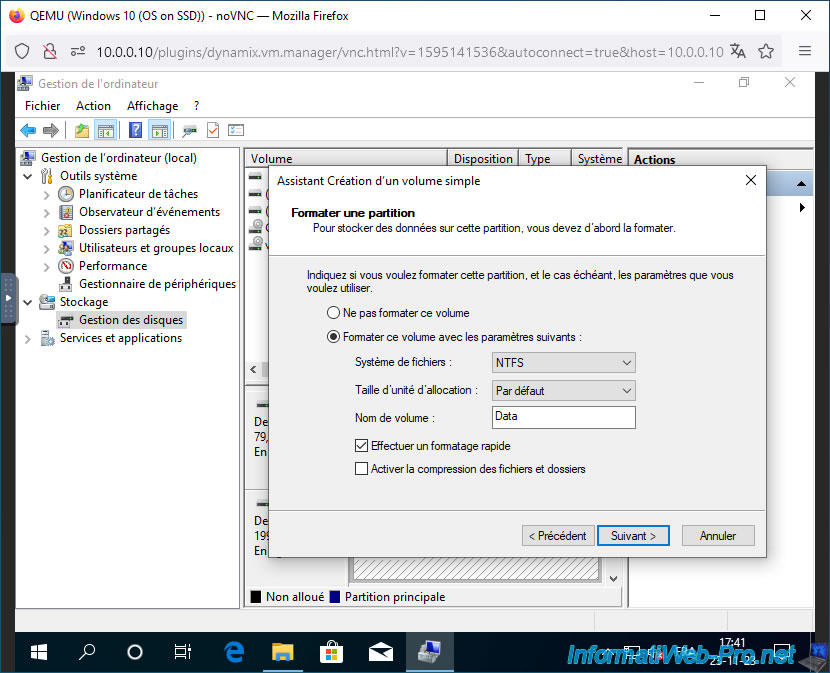The image size is (830, 673).
Task: Open Gestionnaire de périphériques
Action: [157, 284]
